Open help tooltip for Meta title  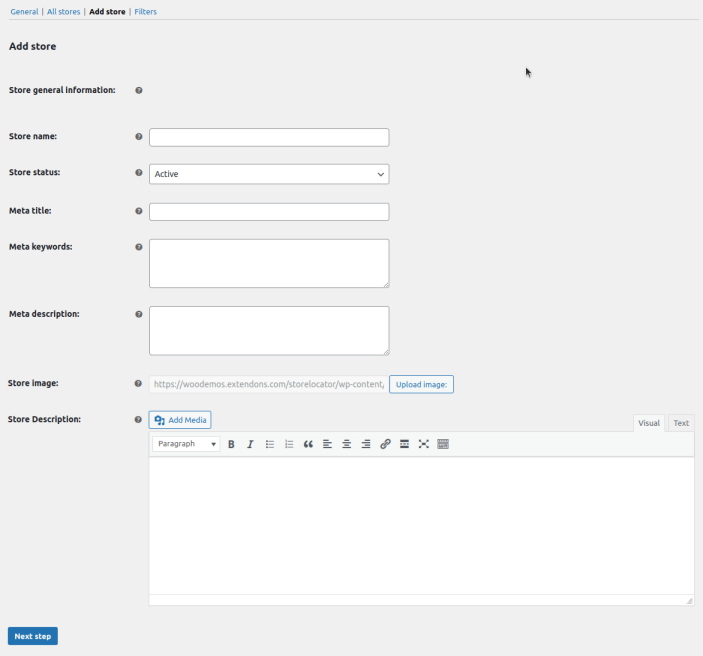[x=139, y=211]
